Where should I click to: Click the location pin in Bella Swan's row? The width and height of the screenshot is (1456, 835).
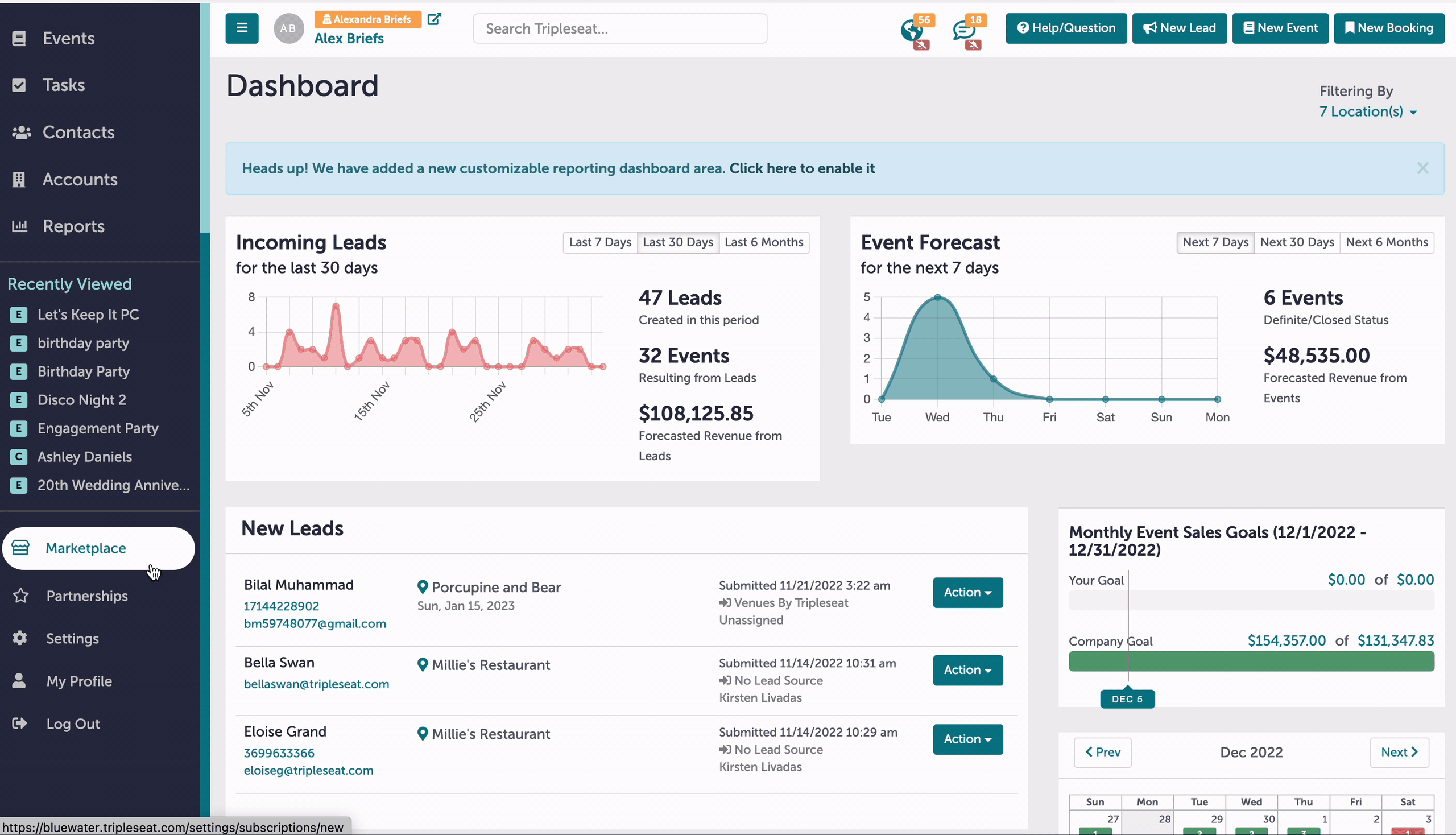pos(423,665)
